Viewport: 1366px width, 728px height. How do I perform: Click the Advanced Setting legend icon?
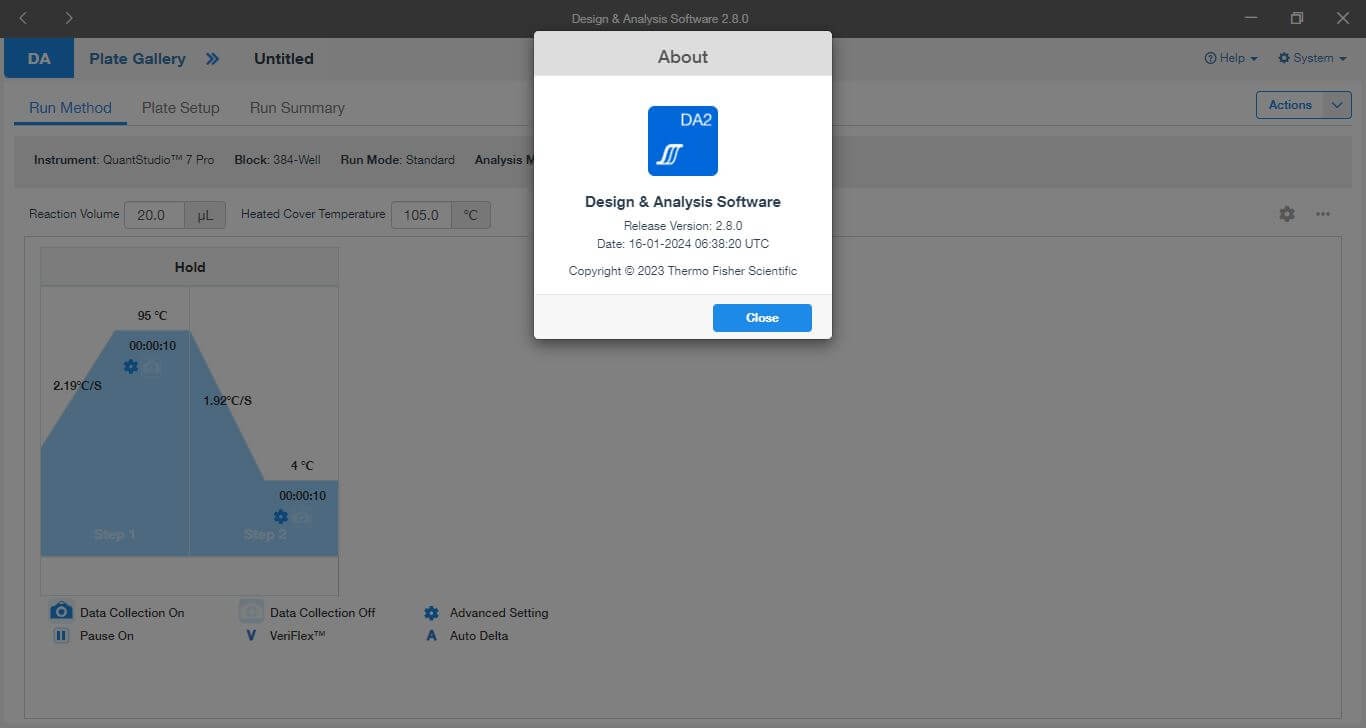coord(431,613)
